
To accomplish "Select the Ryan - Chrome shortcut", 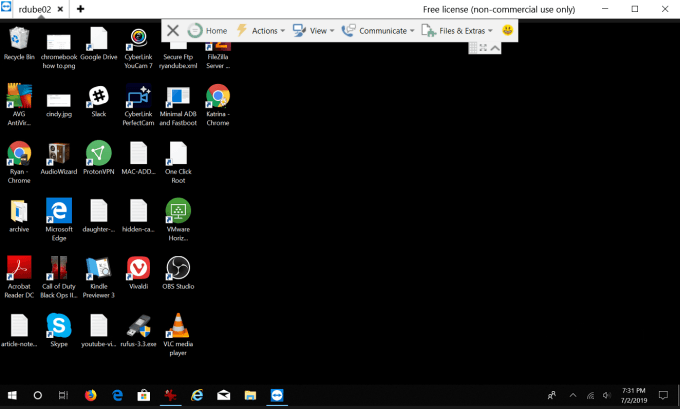I will point(19,162).
